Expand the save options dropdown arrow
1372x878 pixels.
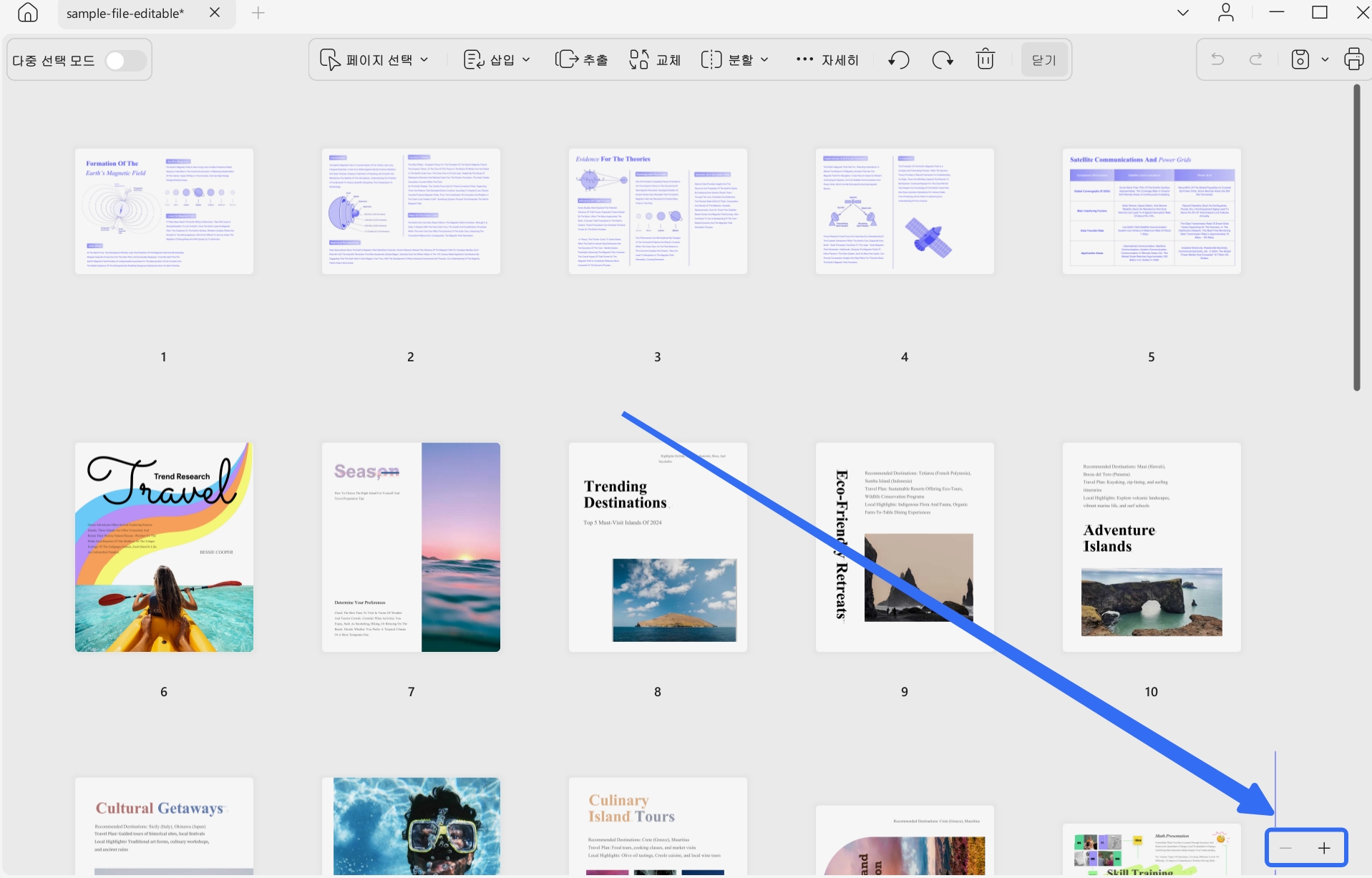pos(1325,59)
